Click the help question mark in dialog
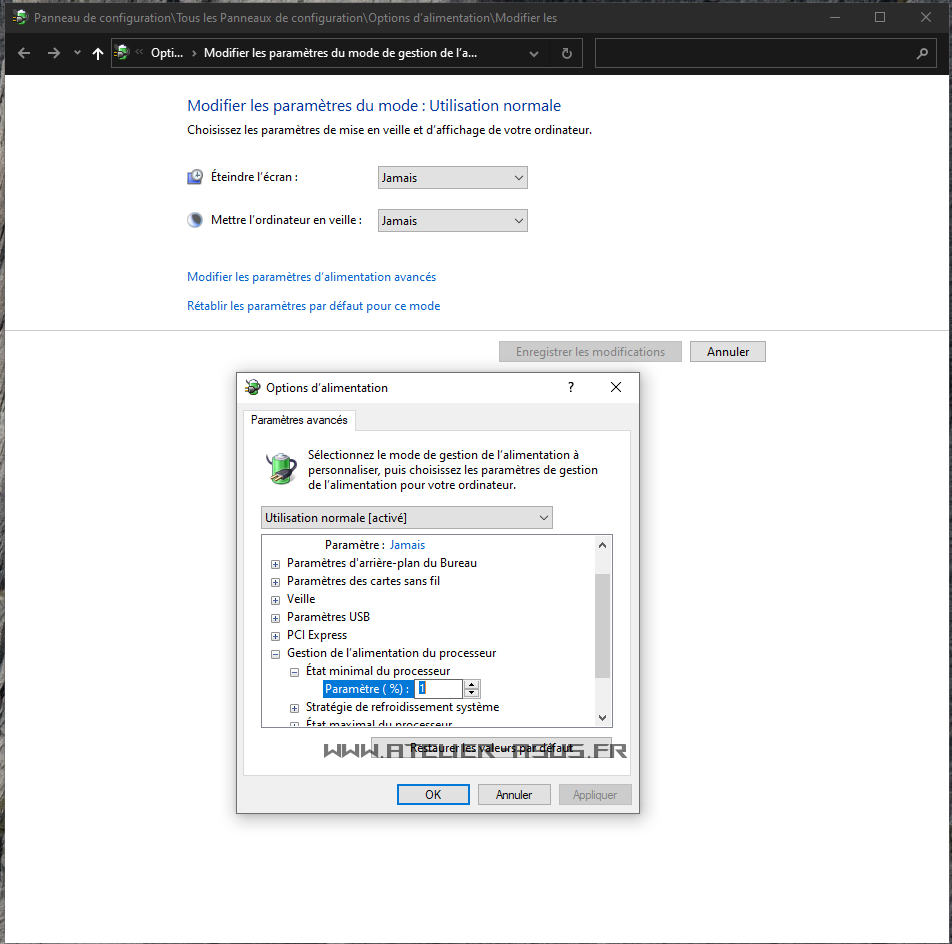 (572, 387)
